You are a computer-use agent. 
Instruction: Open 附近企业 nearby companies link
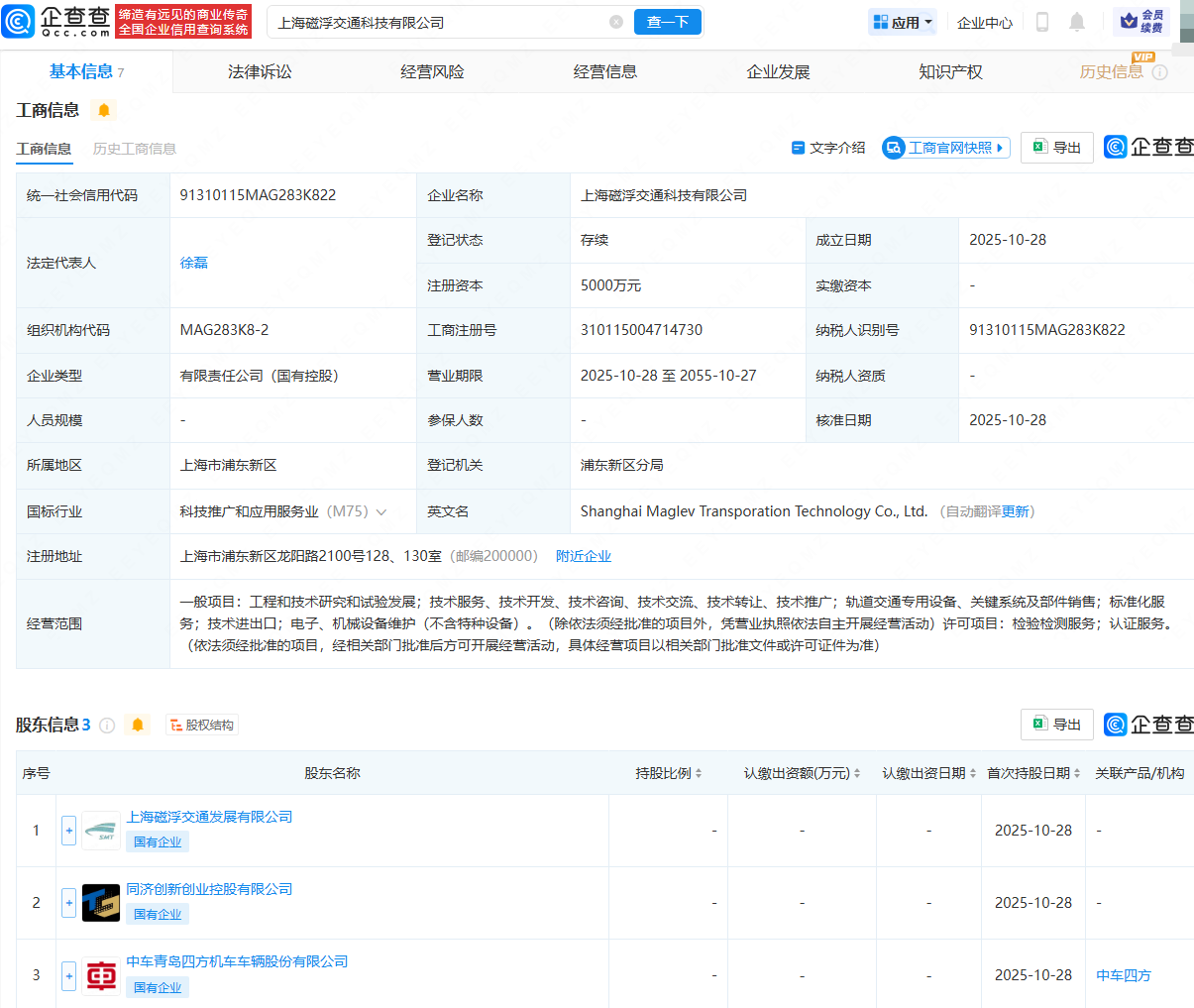tap(584, 556)
